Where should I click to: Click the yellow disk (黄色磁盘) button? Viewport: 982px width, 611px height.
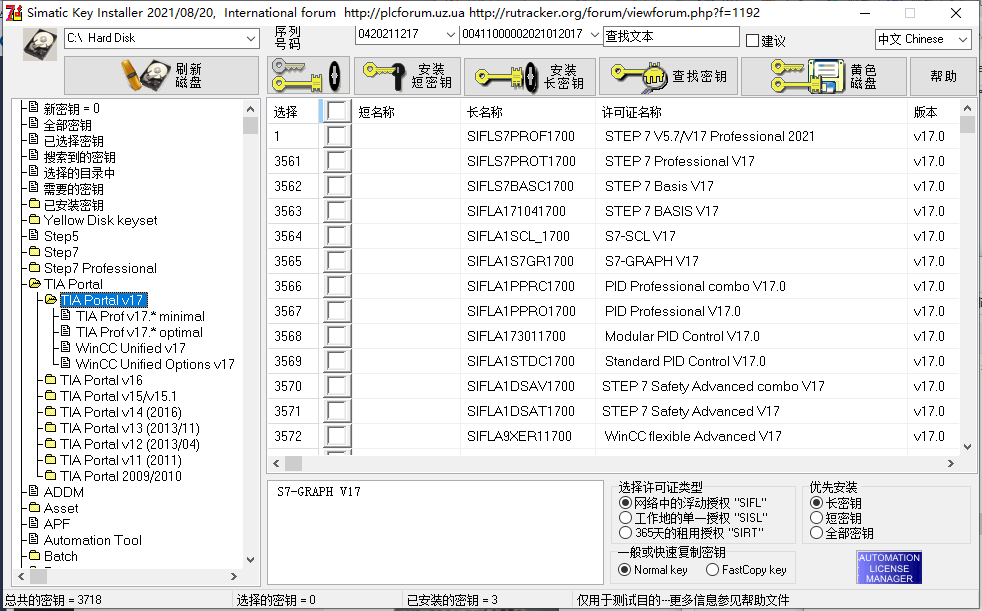click(837, 76)
